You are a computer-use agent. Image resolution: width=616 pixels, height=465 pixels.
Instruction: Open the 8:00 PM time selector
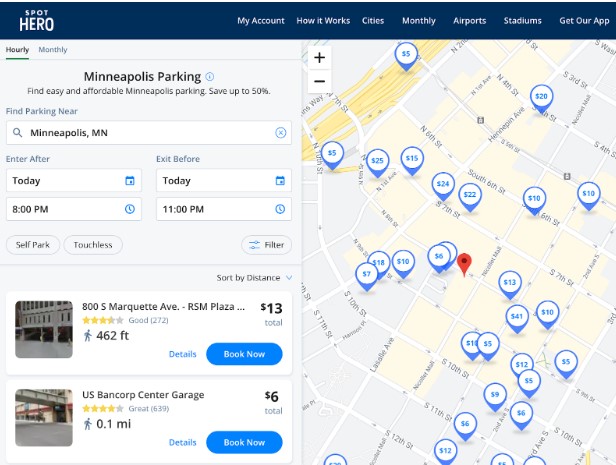tap(73, 209)
